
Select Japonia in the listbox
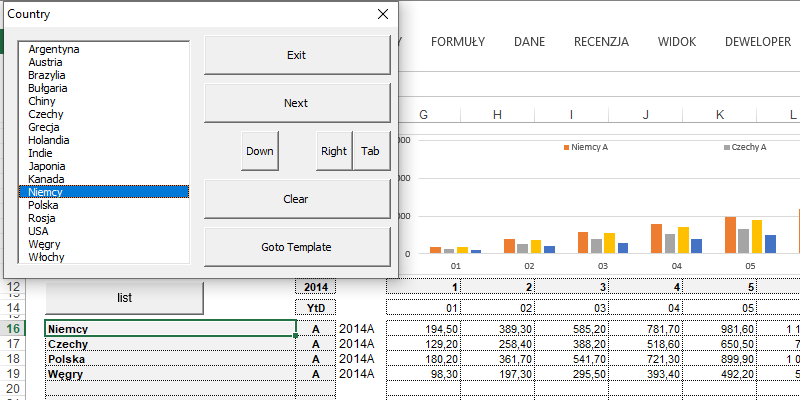(x=49, y=166)
